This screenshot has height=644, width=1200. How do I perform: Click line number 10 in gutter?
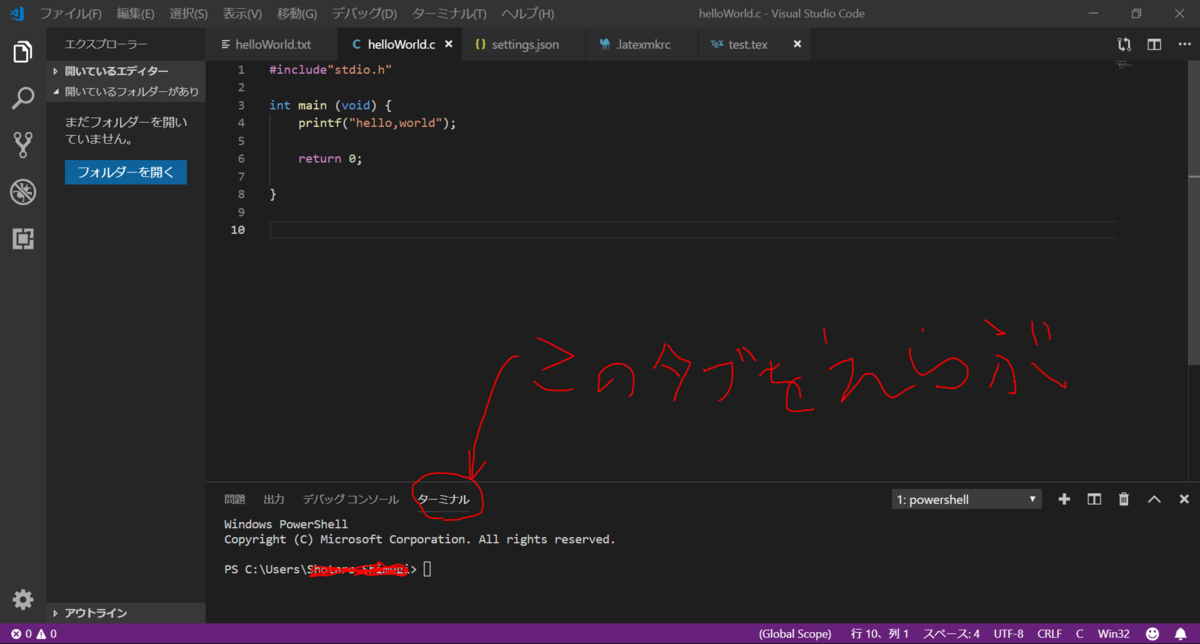238,230
